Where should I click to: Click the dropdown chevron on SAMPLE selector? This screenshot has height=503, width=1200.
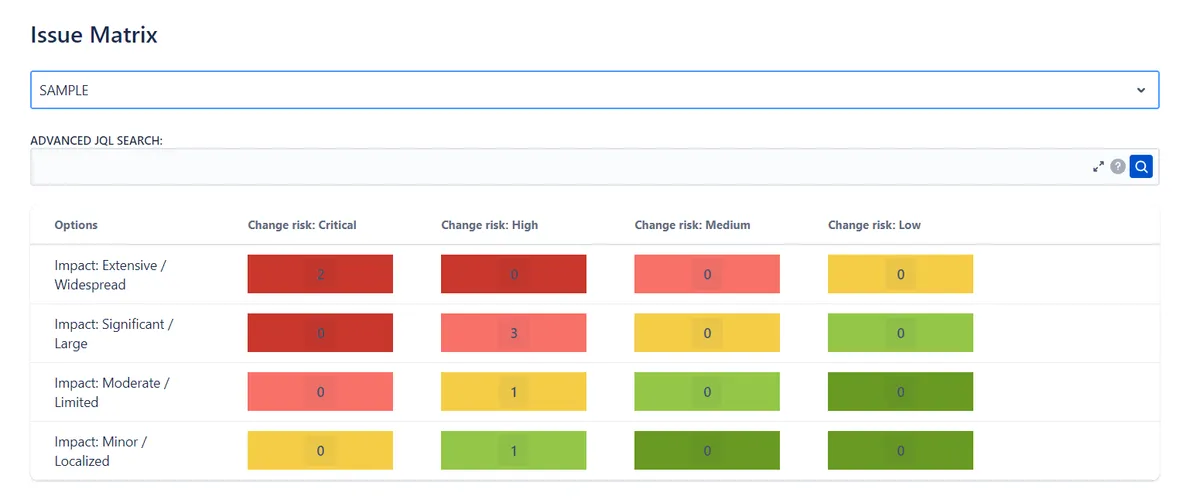1141,90
